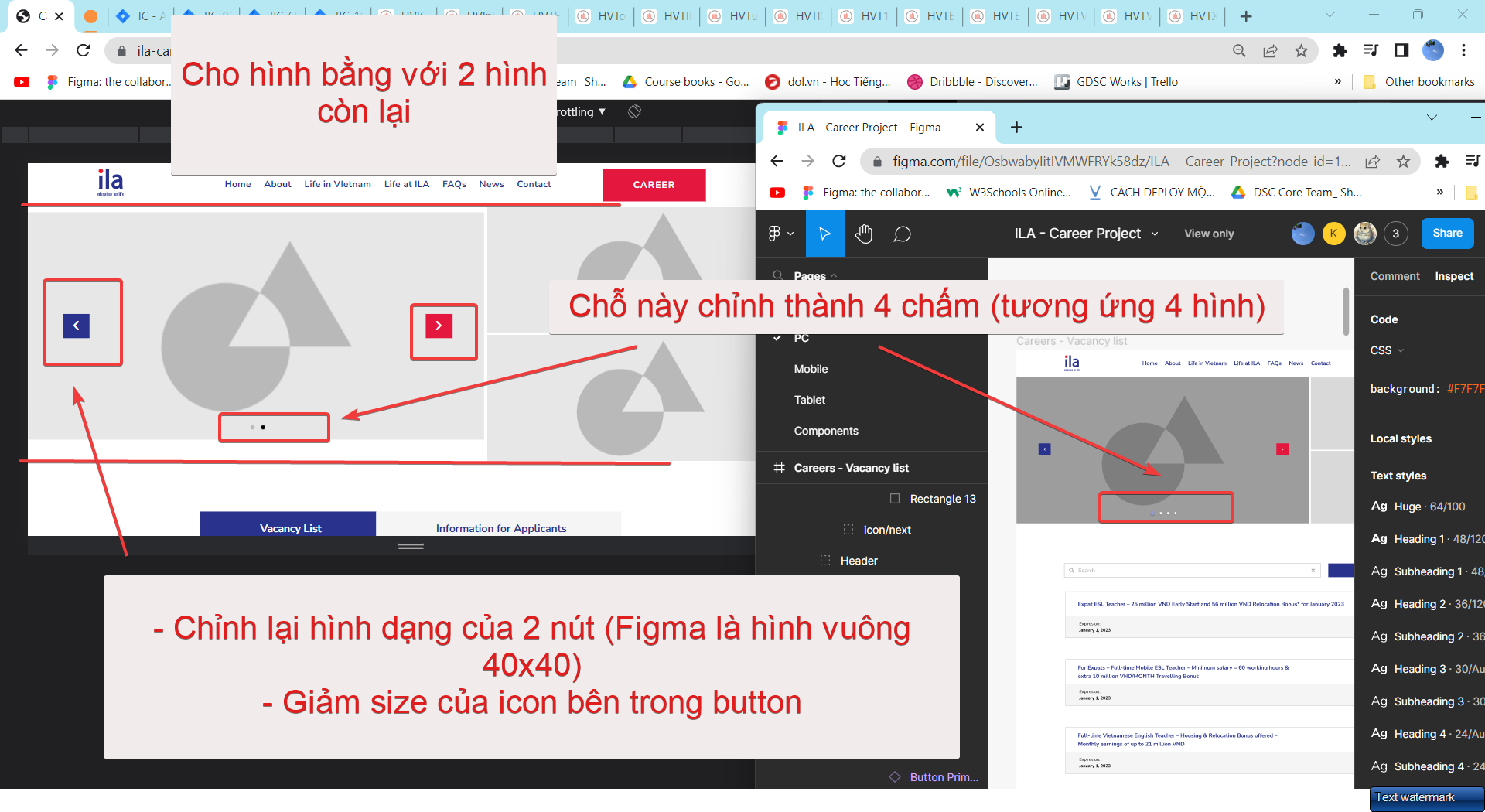Open the Chrome profile avatar in back window
Viewport: 1485px width, 812px height.
click(1433, 50)
